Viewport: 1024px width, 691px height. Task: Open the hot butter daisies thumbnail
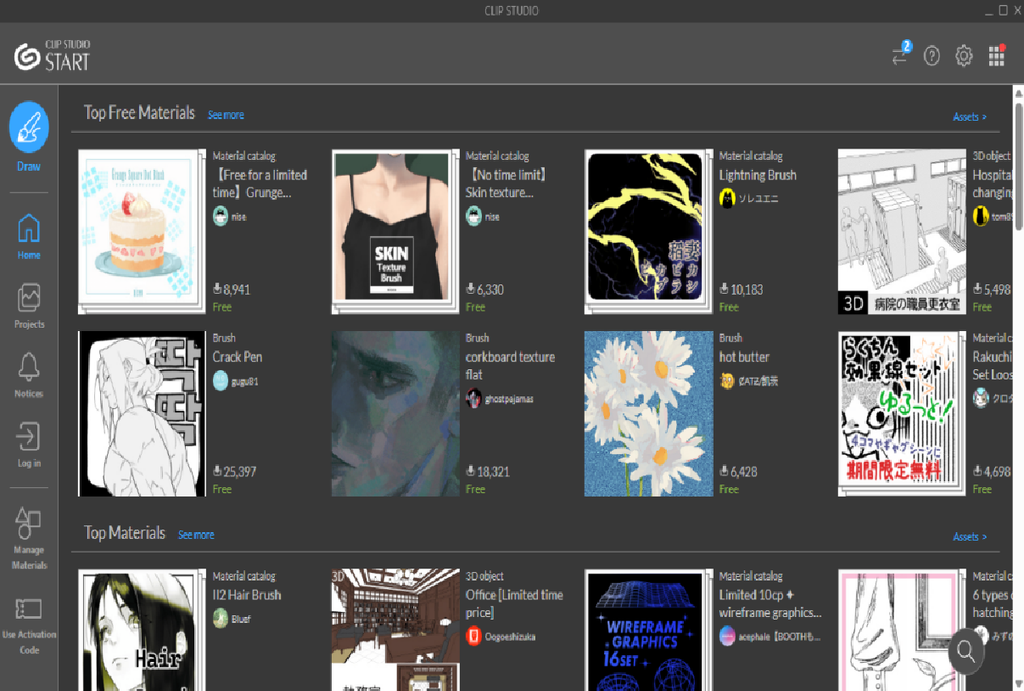click(x=648, y=413)
